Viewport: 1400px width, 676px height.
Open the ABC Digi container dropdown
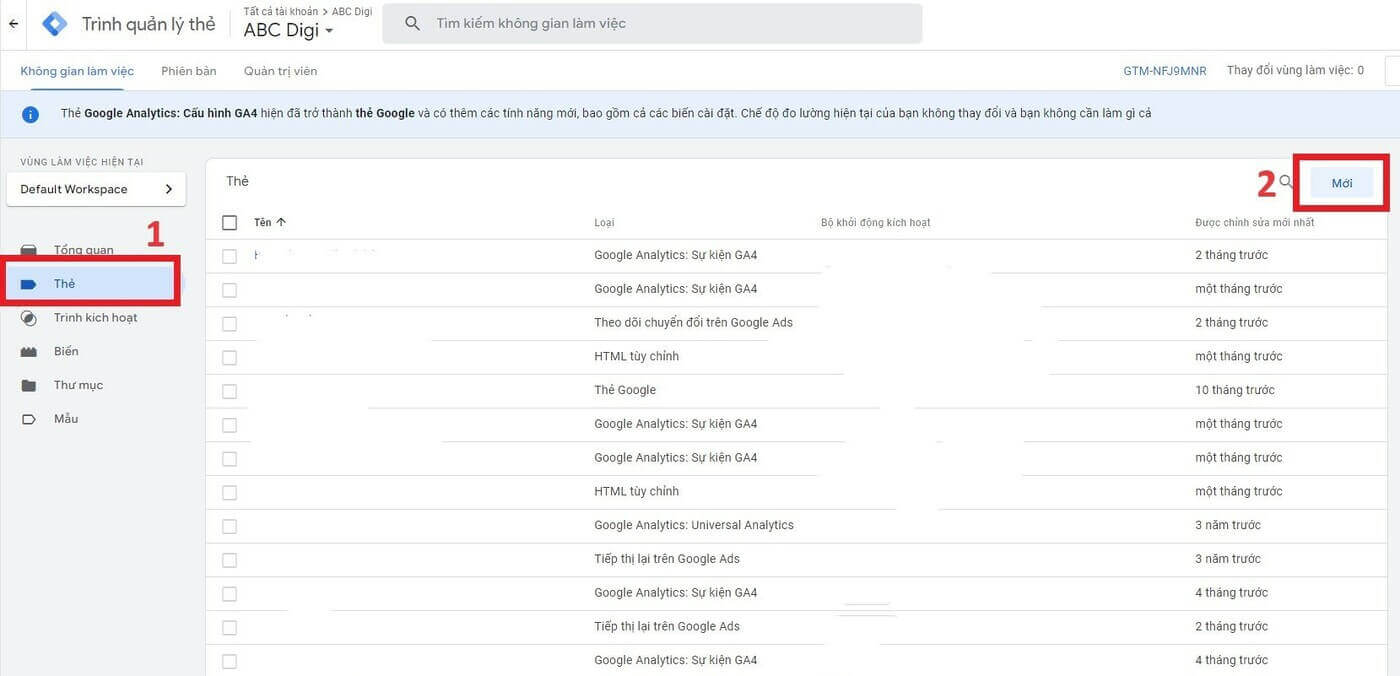288,30
